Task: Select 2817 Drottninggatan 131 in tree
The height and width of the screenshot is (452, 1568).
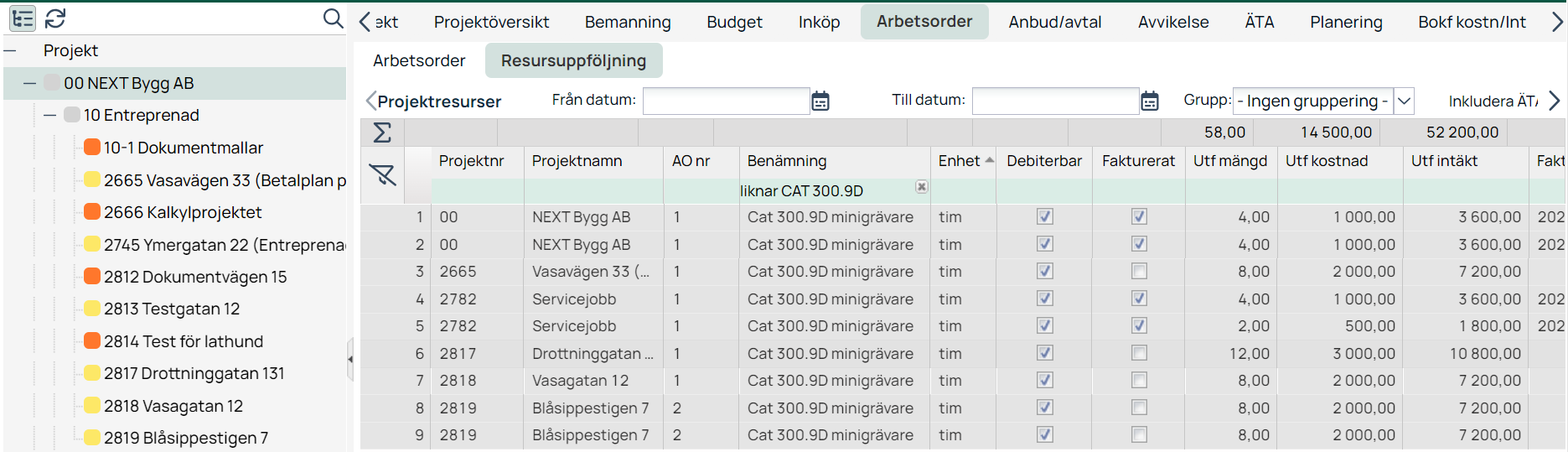Action: pyautogui.click(x=194, y=373)
